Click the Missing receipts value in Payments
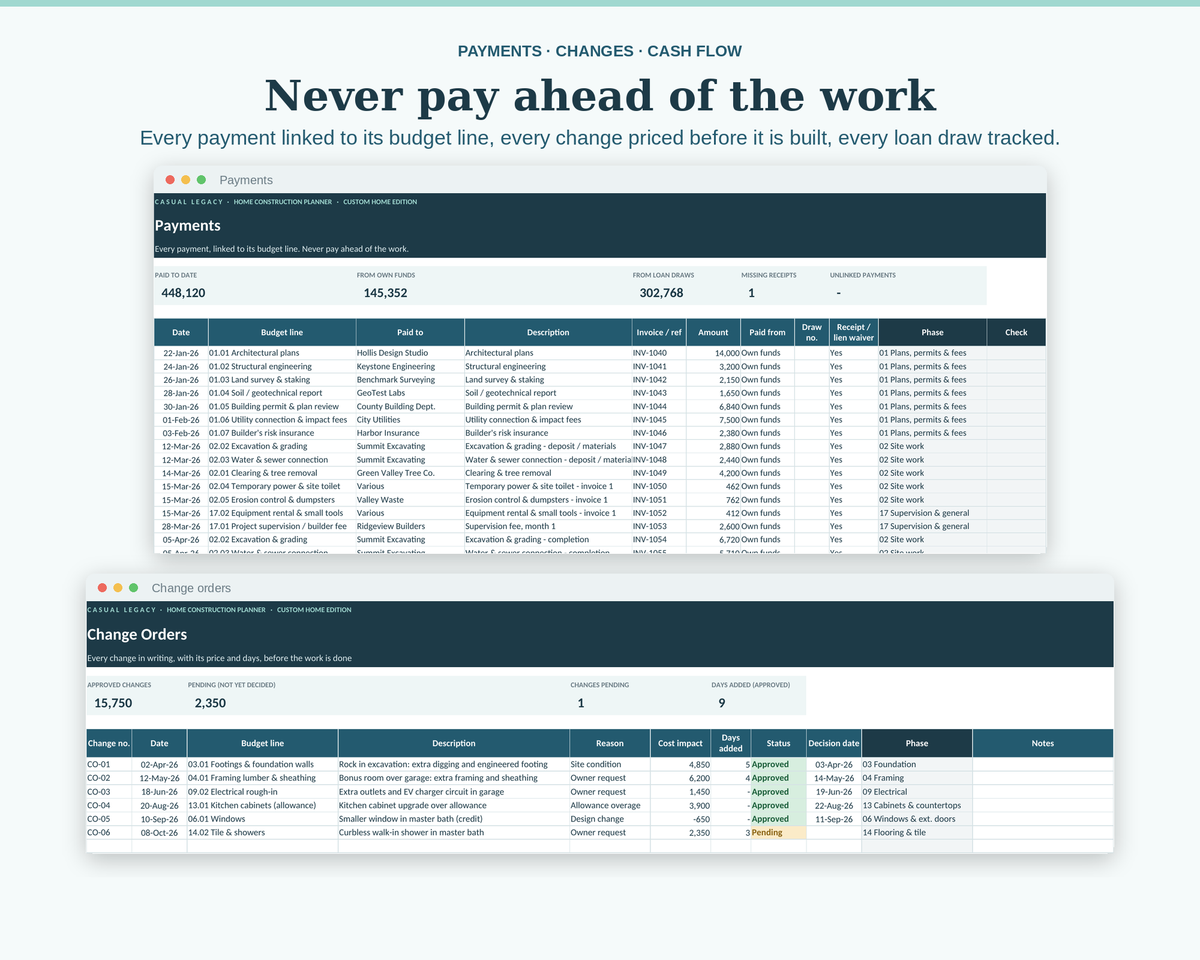Viewport: 1200px width, 960px height. coord(751,293)
